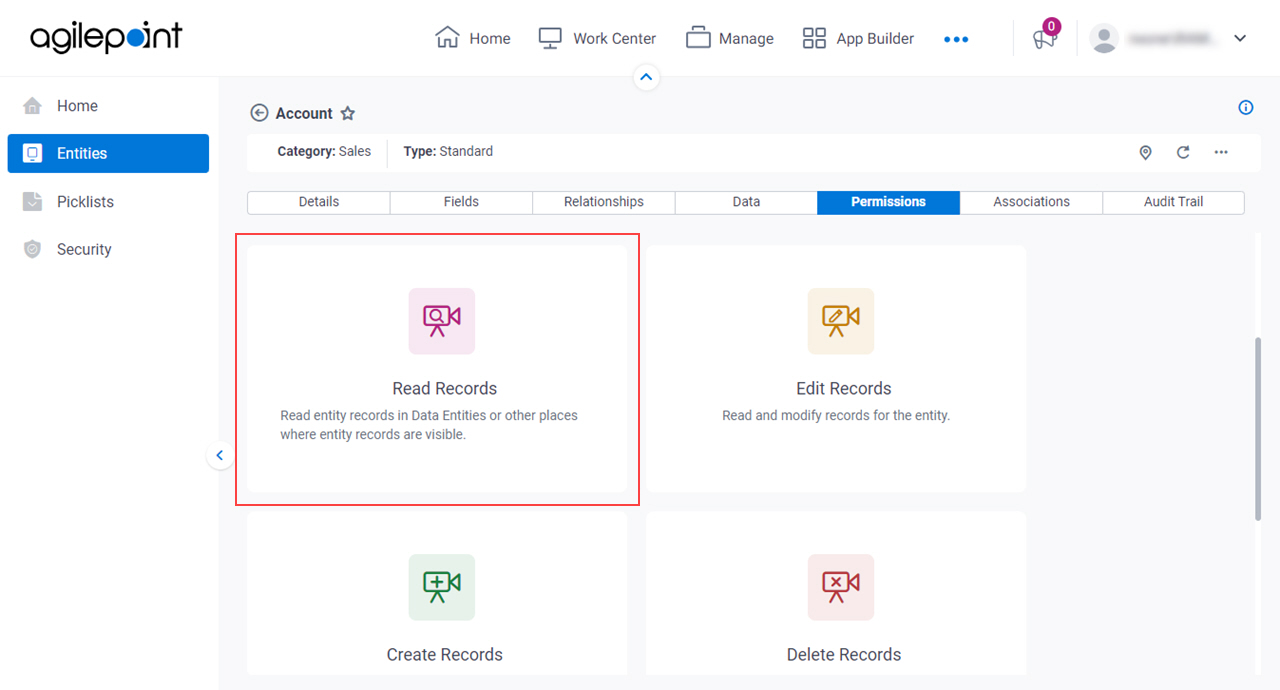This screenshot has height=690, width=1280.
Task: Click the Type: Standard label
Action: pyautogui.click(x=448, y=152)
